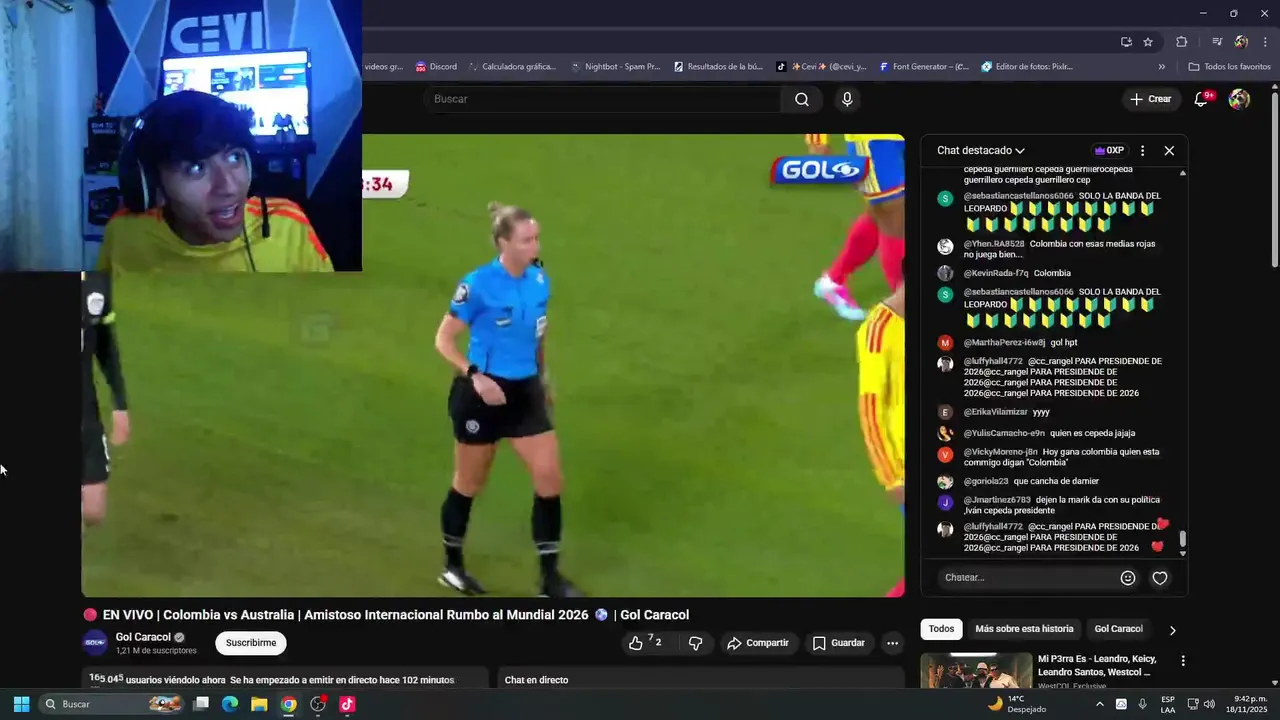Focus the YouTube Buscar search field
Image resolution: width=1280 pixels, height=720 pixels.
(x=603, y=99)
